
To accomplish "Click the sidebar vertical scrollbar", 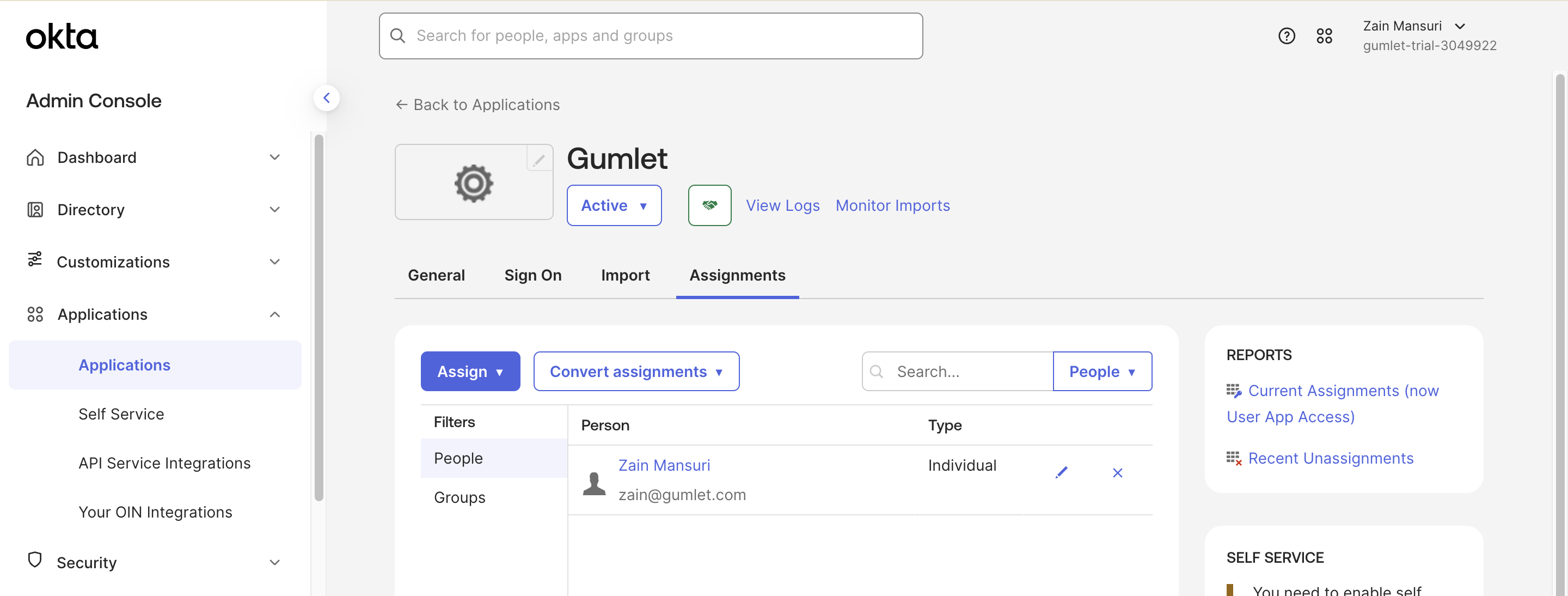I will [319, 318].
